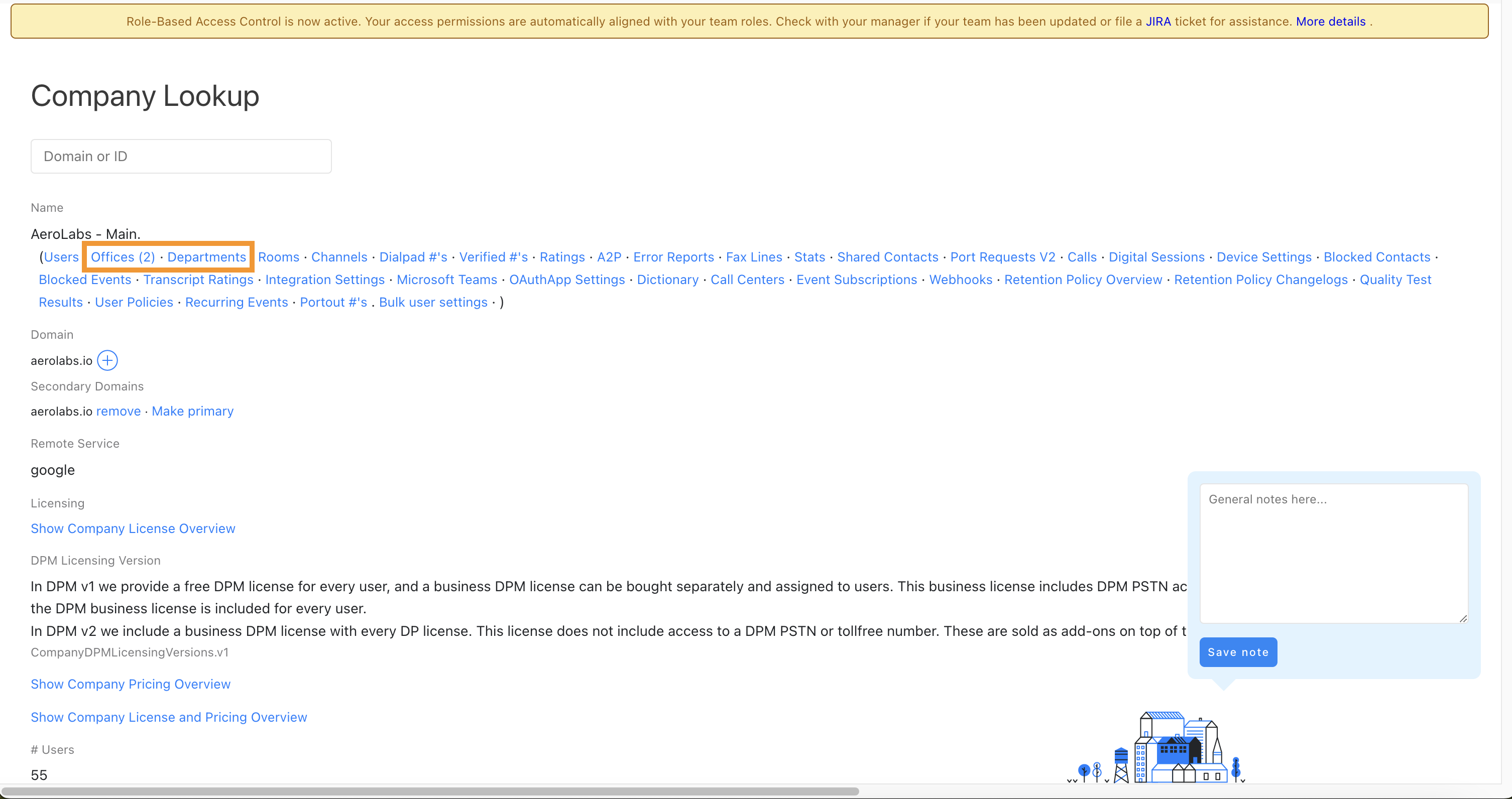
Task: View the Ratings page
Action: 562,257
